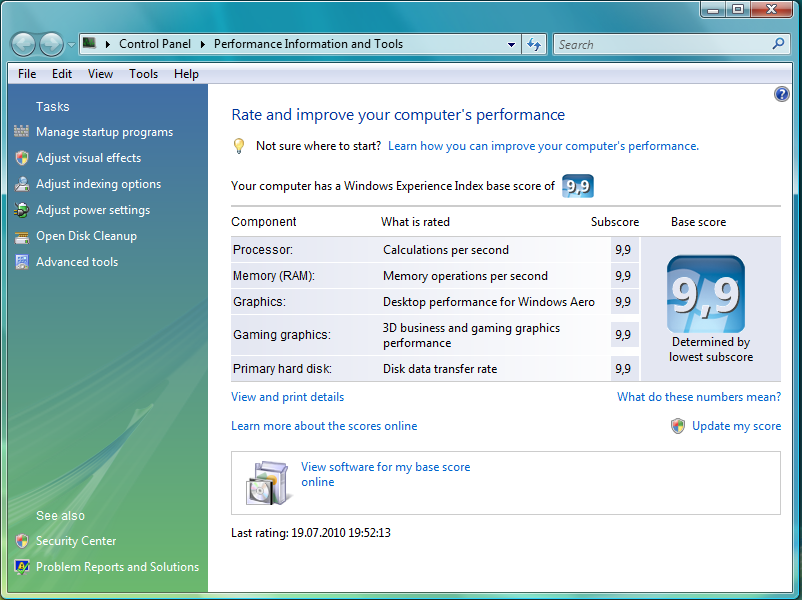Click the Problem Reports and Solutions icon

point(21,567)
